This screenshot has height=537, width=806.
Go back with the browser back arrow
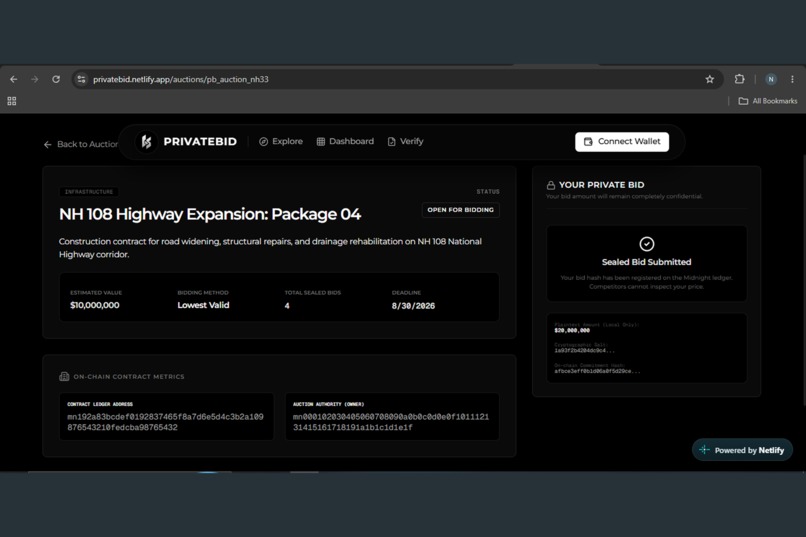click(x=14, y=79)
